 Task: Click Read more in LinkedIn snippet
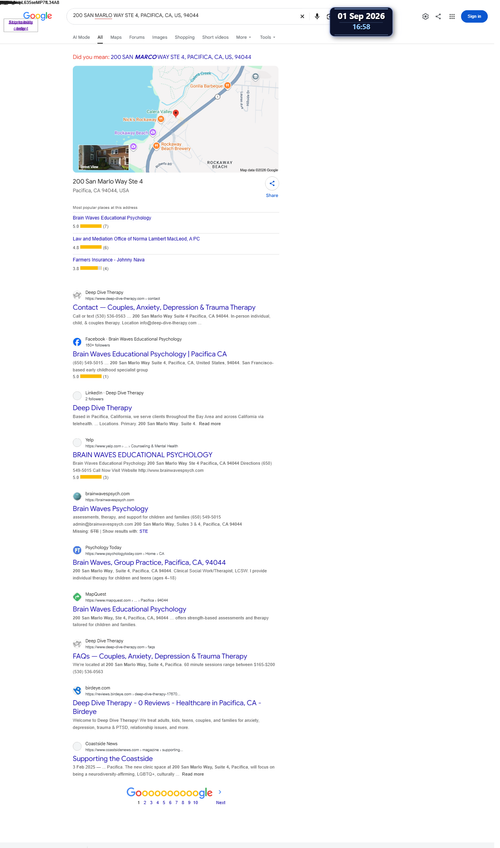pos(210,424)
